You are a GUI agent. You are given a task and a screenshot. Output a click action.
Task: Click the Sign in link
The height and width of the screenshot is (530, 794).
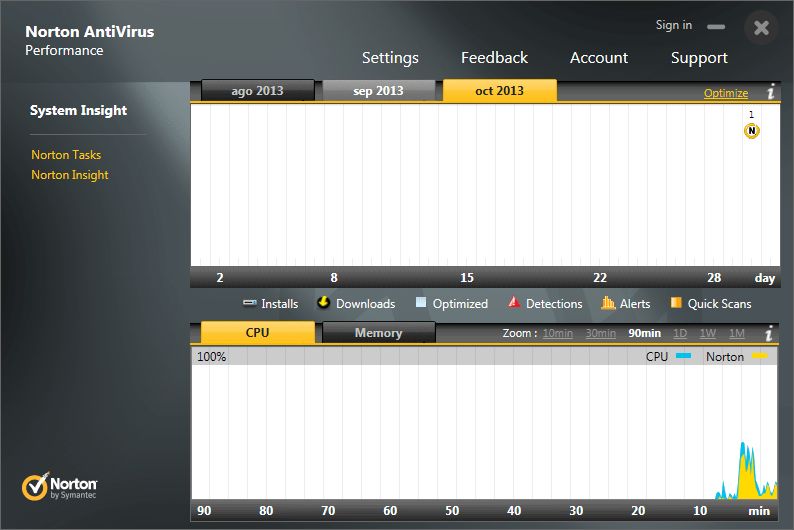pyautogui.click(x=673, y=25)
